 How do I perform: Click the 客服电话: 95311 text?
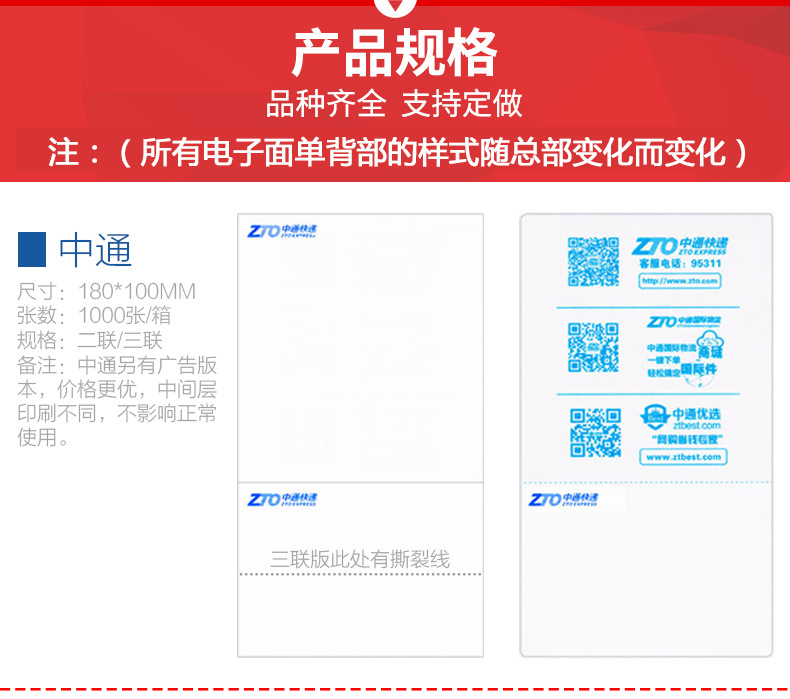tap(680, 264)
